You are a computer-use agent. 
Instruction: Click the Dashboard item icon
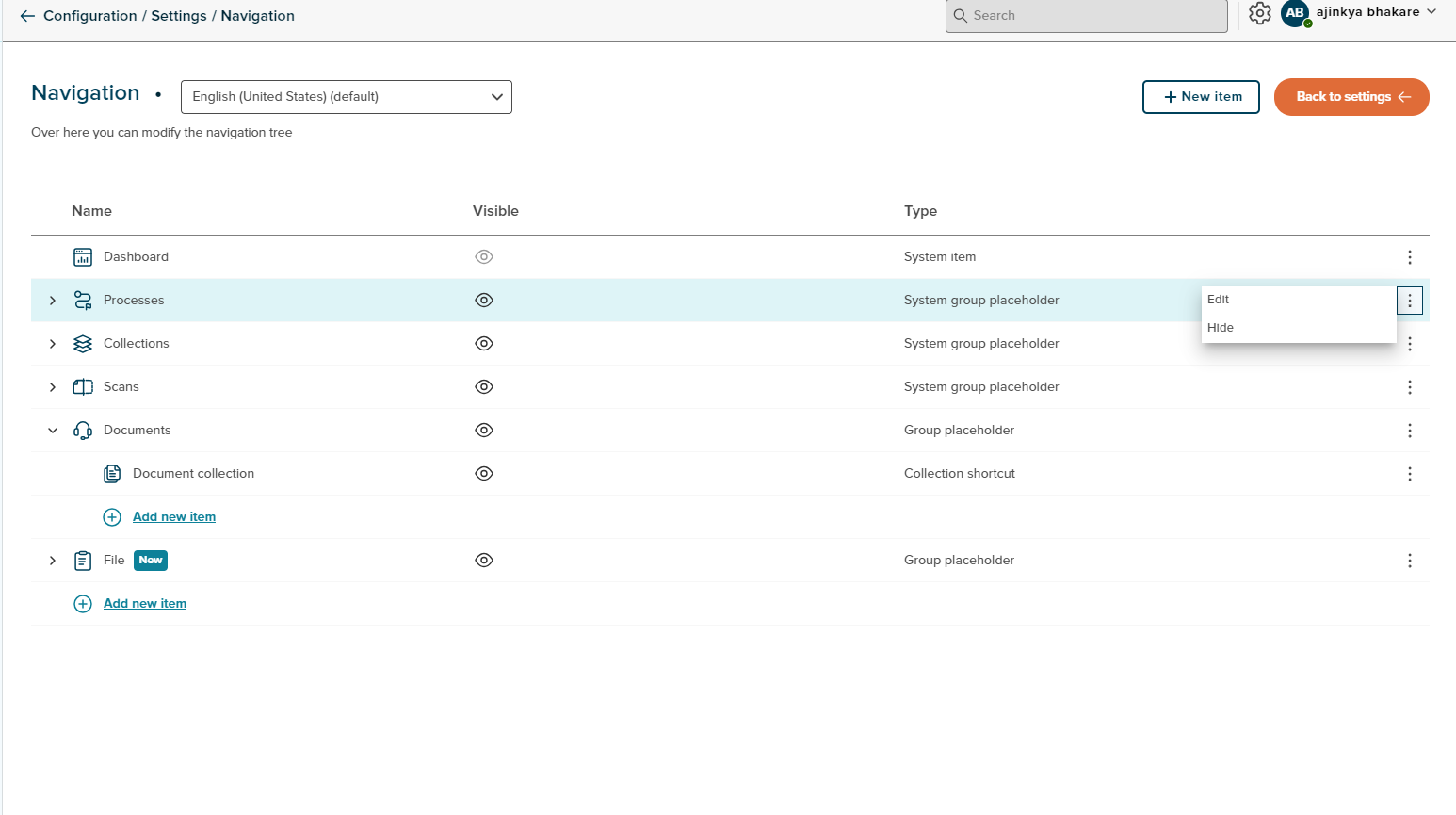pyautogui.click(x=82, y=255)
